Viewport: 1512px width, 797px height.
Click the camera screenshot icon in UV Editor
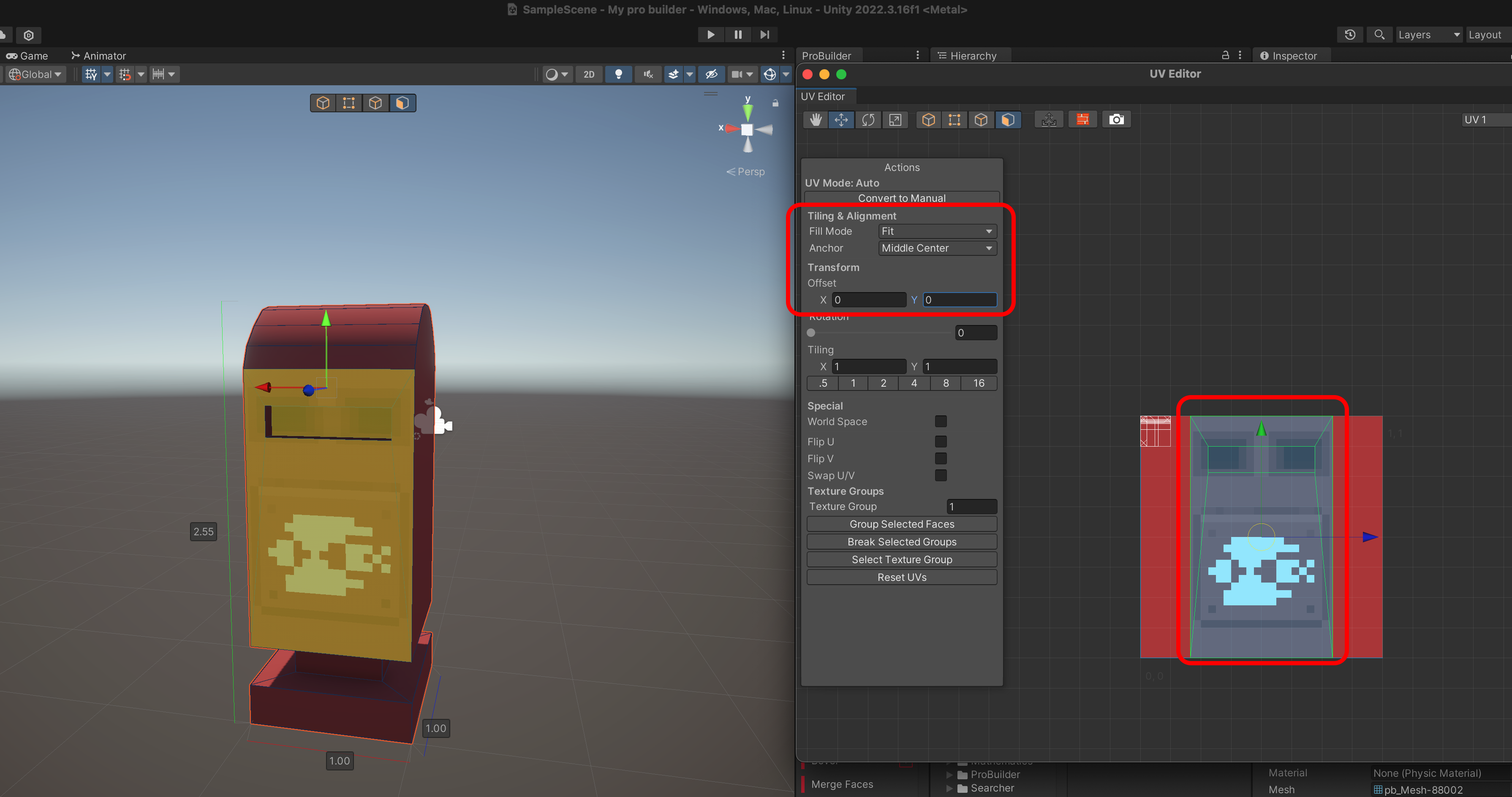point(1116,119)
